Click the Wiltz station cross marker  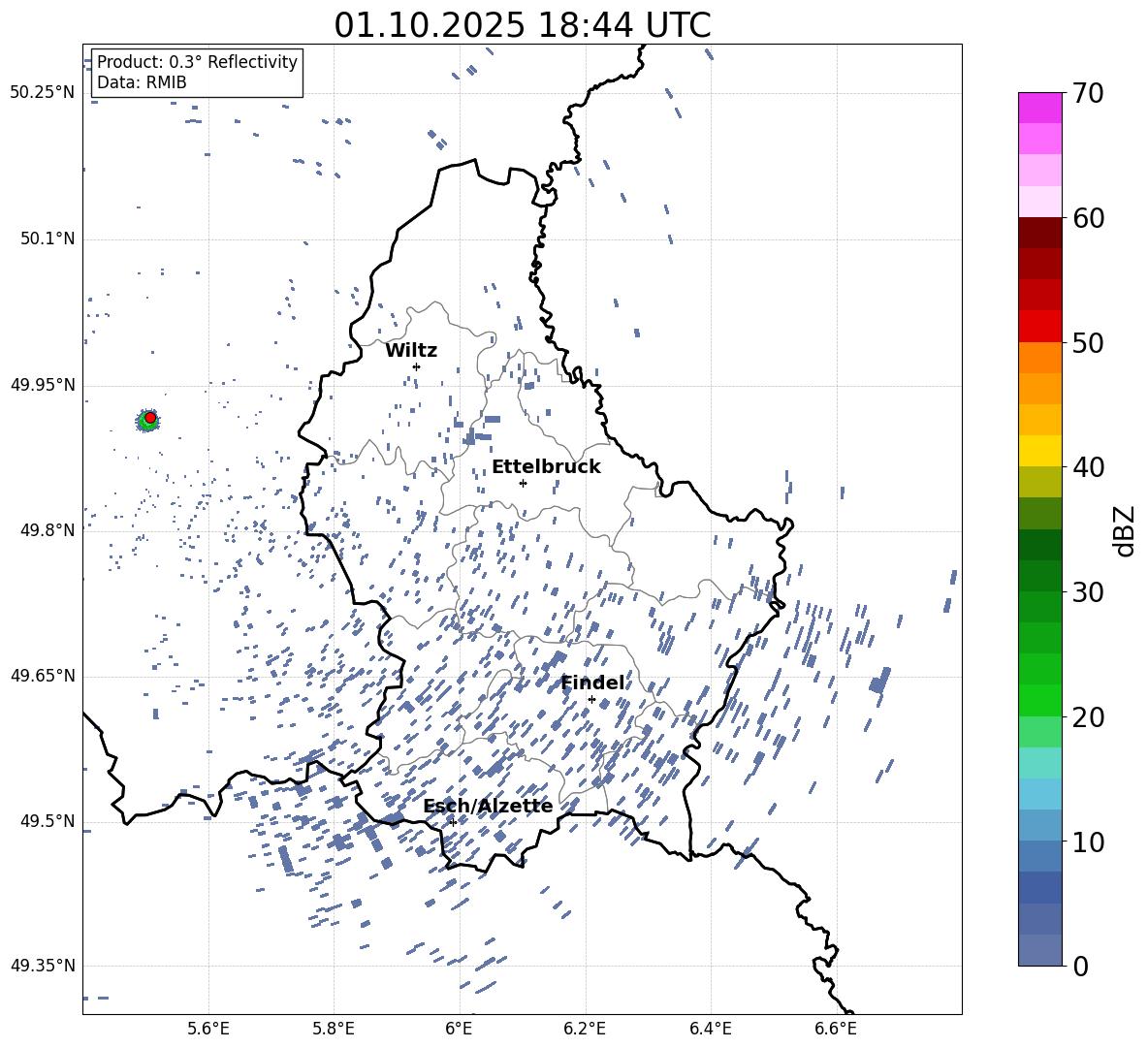(416, 366)
